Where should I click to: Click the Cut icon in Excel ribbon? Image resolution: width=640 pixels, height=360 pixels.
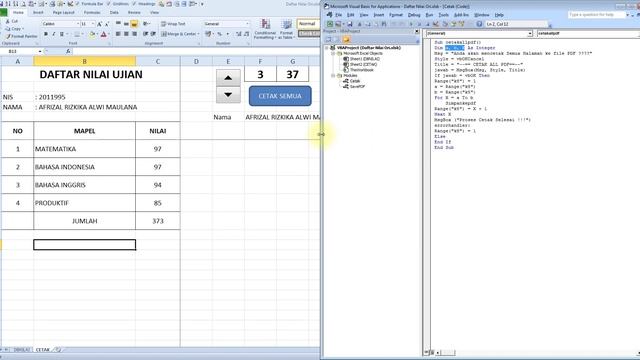click(8, 21)
